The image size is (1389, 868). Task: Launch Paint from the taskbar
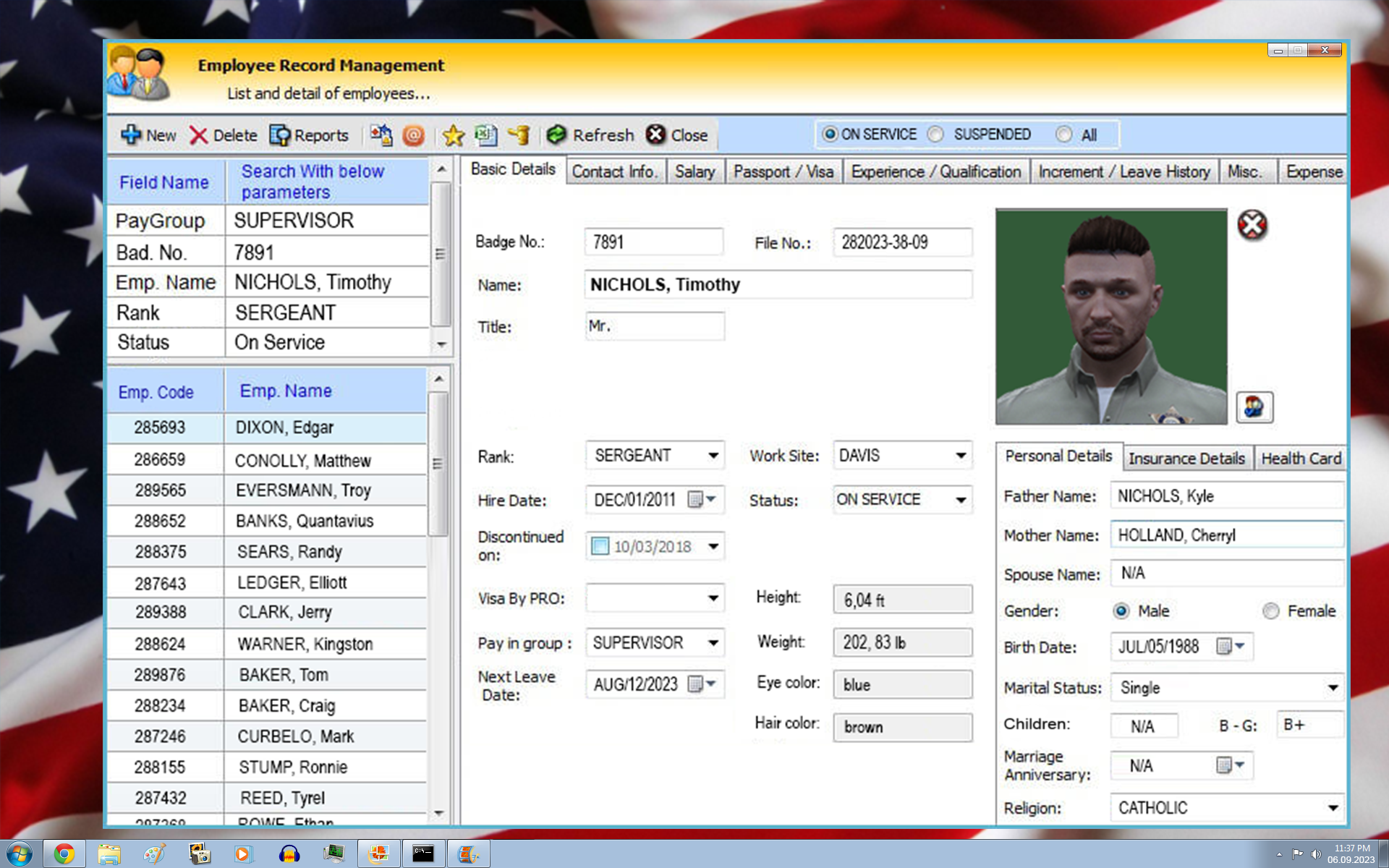154,854
